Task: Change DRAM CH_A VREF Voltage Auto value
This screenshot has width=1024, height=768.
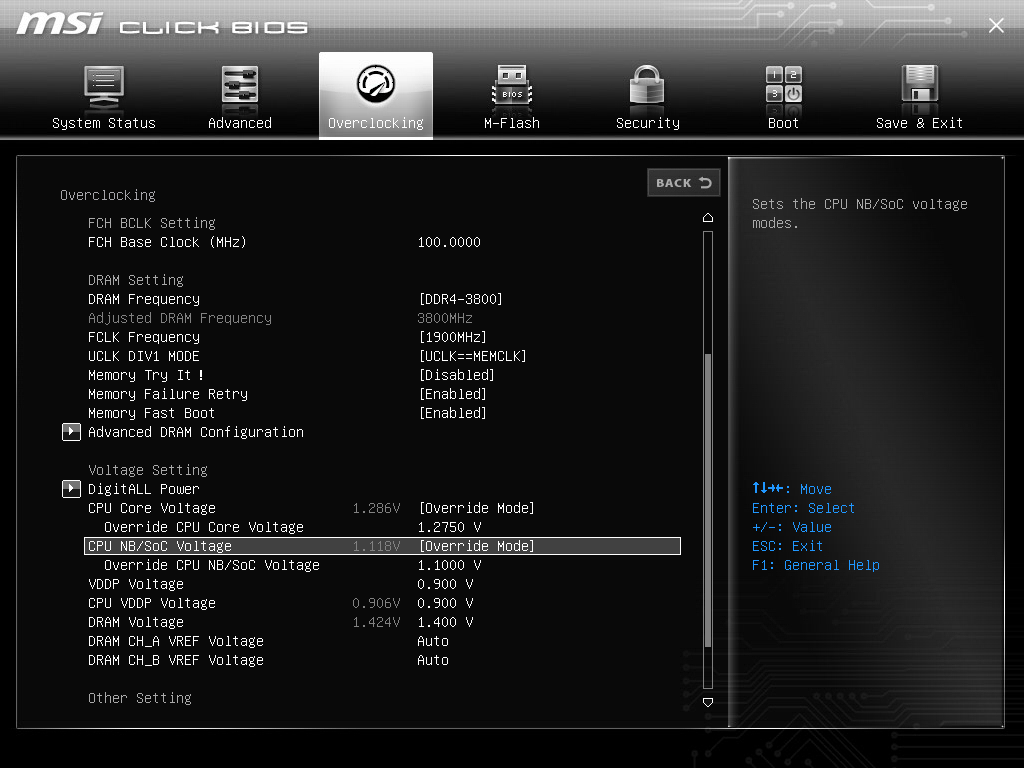Action: click(x=433, y=641)
